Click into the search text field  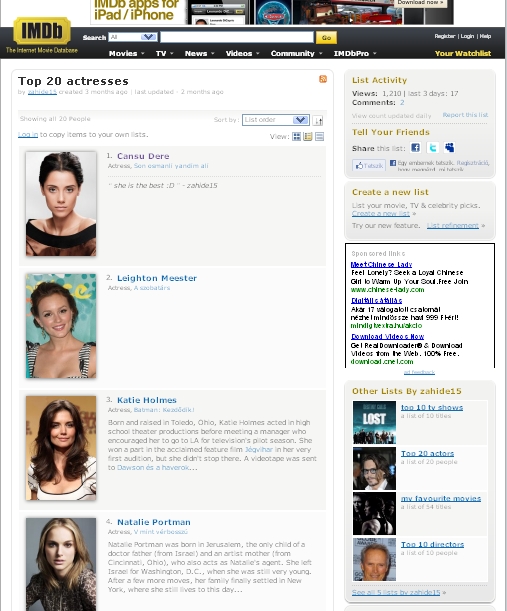click(237, 37)
